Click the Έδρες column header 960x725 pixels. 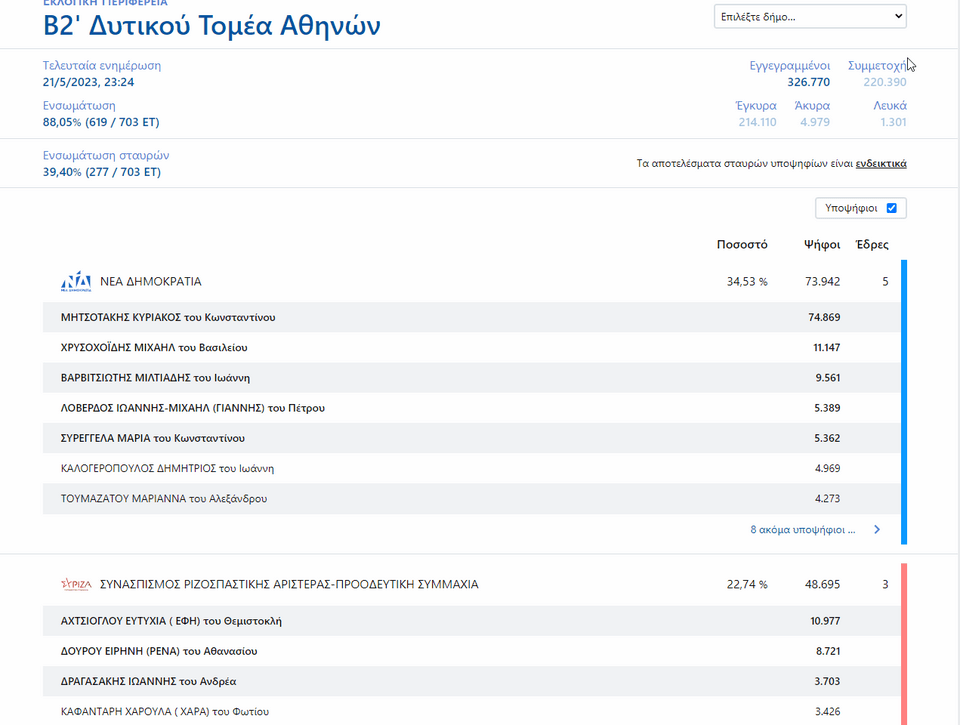(872, 244)
